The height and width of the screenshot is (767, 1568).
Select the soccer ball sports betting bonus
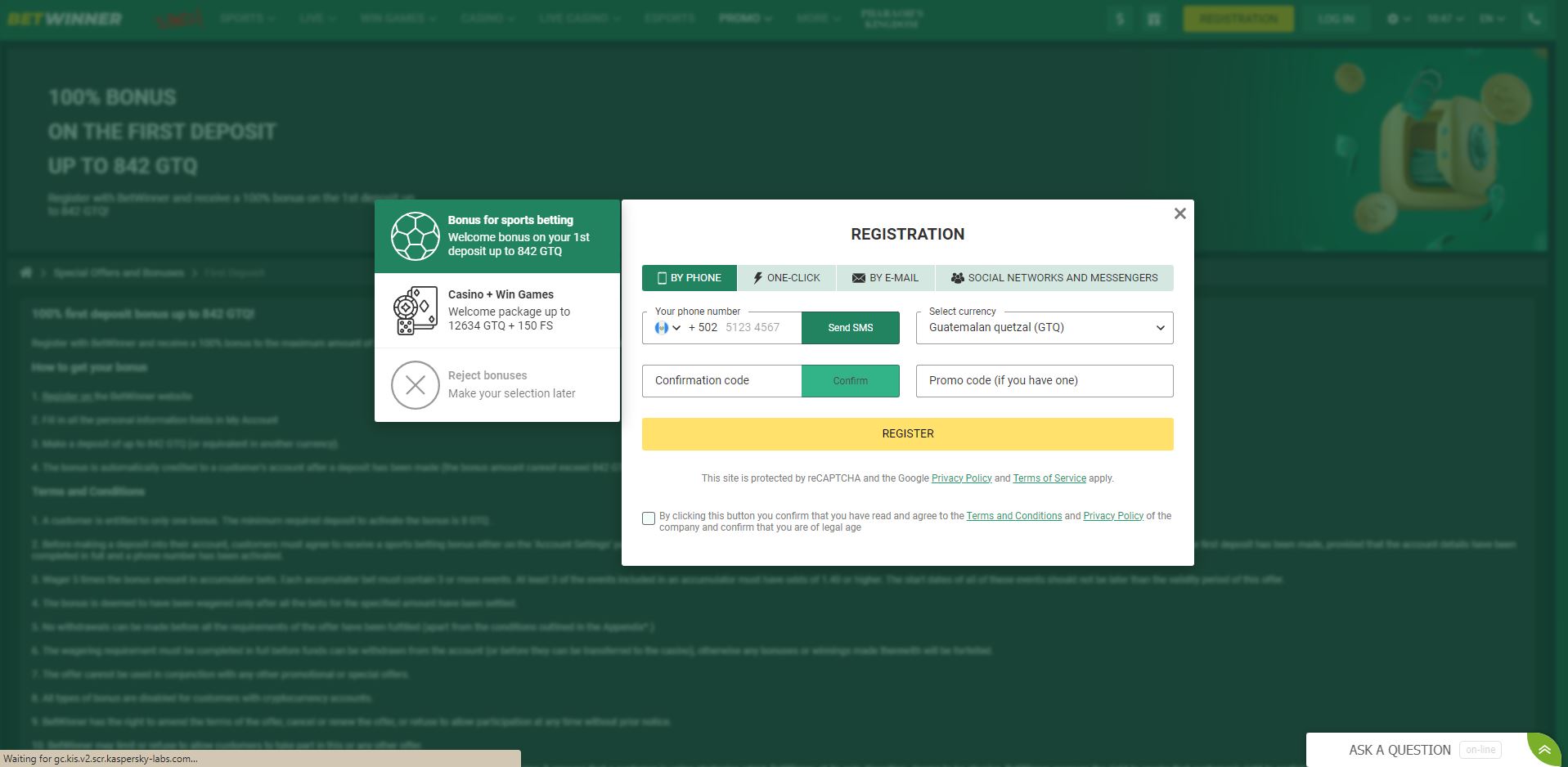[497, 236]
